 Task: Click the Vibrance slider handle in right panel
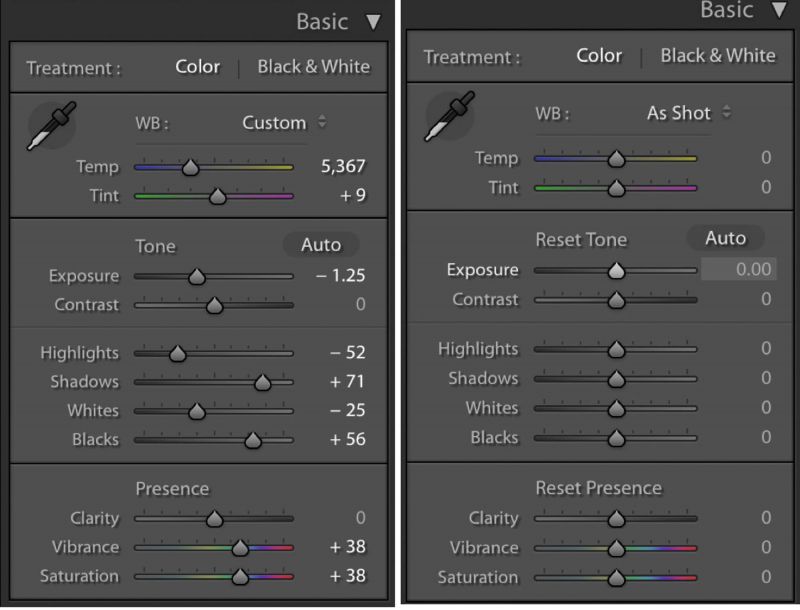pyautogui.click(x=616, y=548)
